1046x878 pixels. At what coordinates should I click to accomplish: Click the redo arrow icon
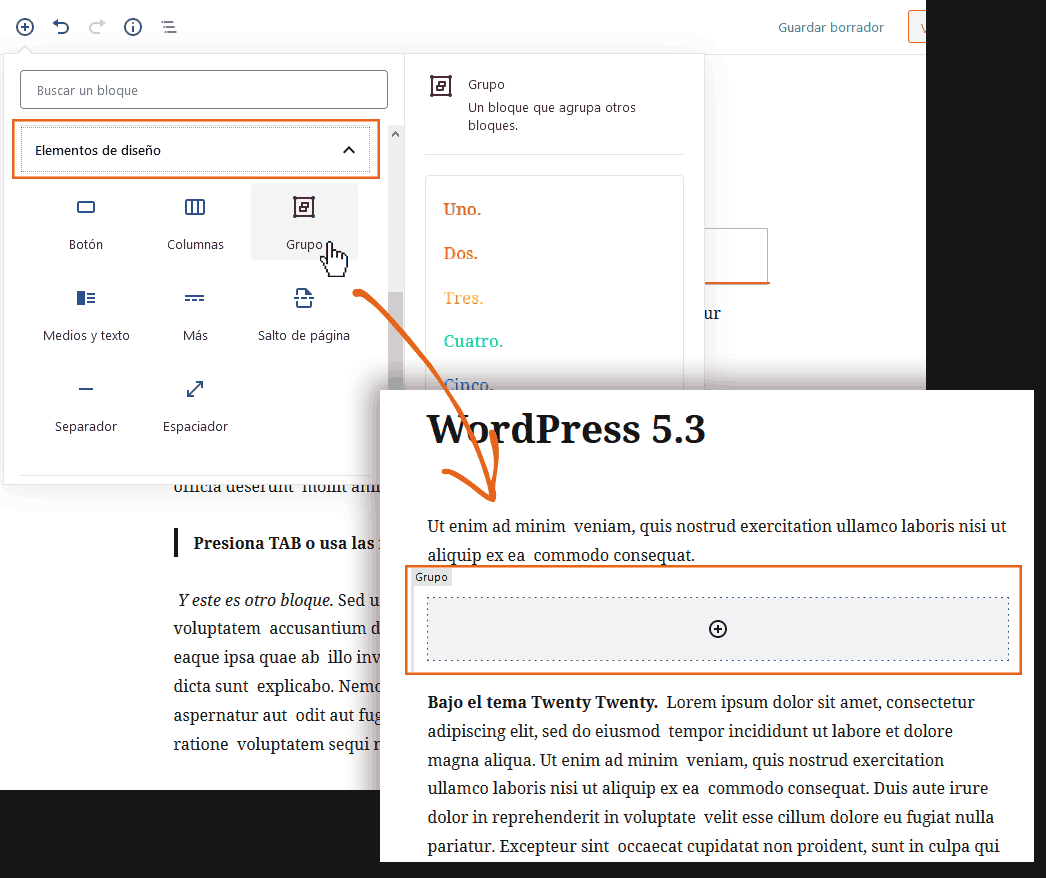97,27
